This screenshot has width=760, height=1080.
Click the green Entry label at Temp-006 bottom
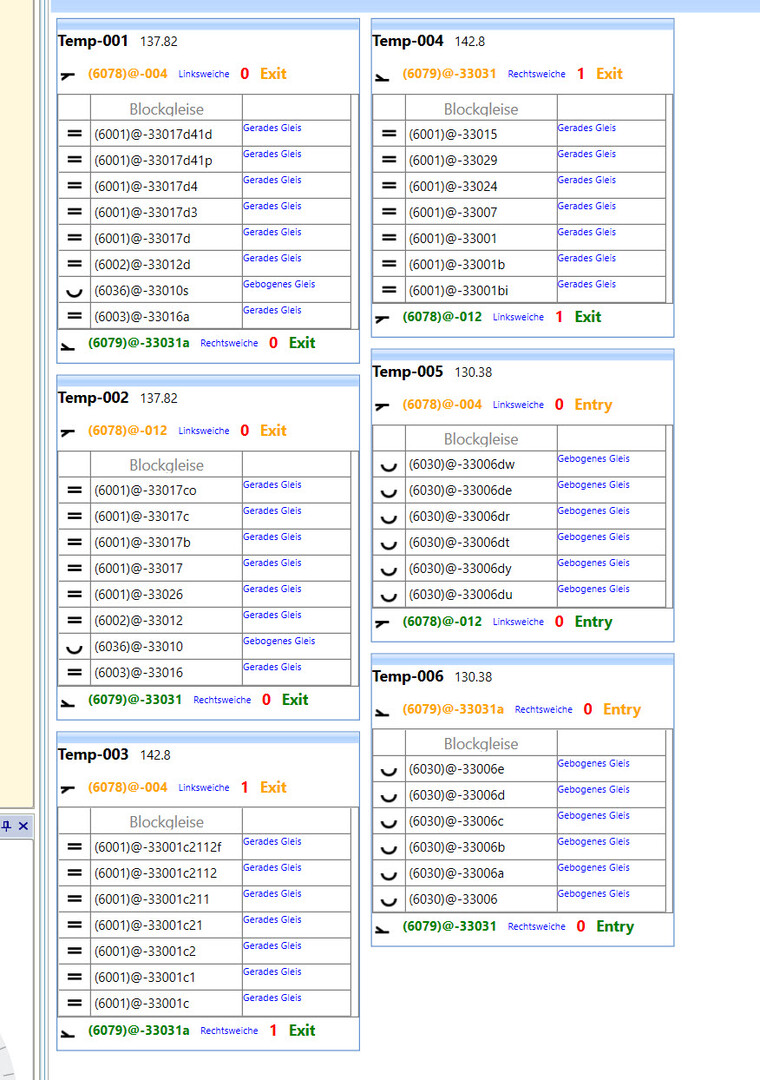click(615, 926)
